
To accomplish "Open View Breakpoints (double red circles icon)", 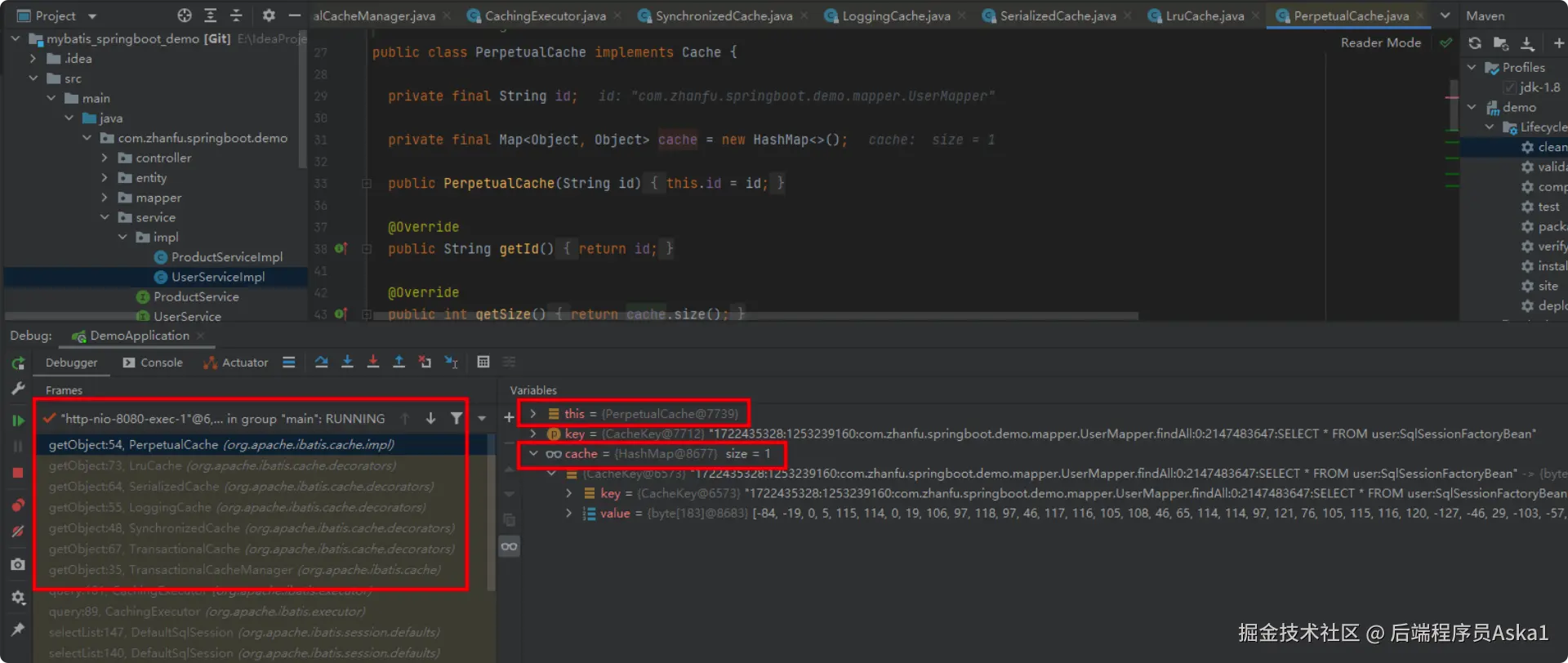I will pos(18,505).
